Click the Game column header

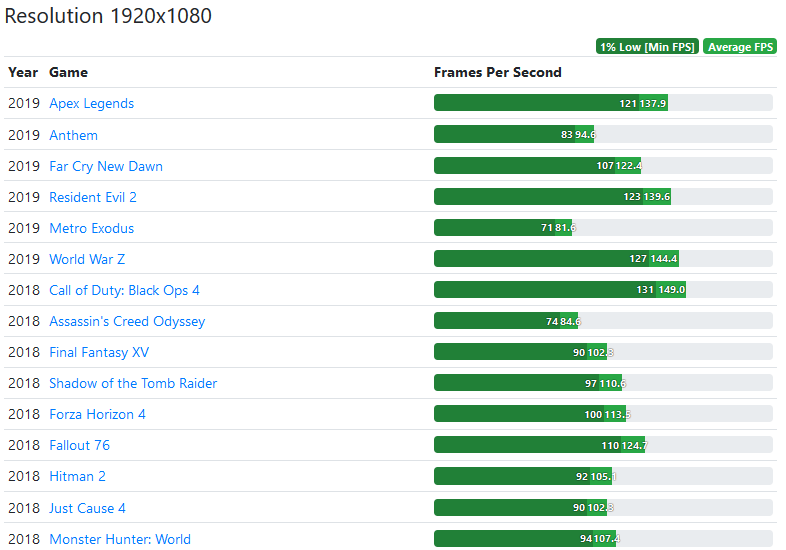pos(68,72)
